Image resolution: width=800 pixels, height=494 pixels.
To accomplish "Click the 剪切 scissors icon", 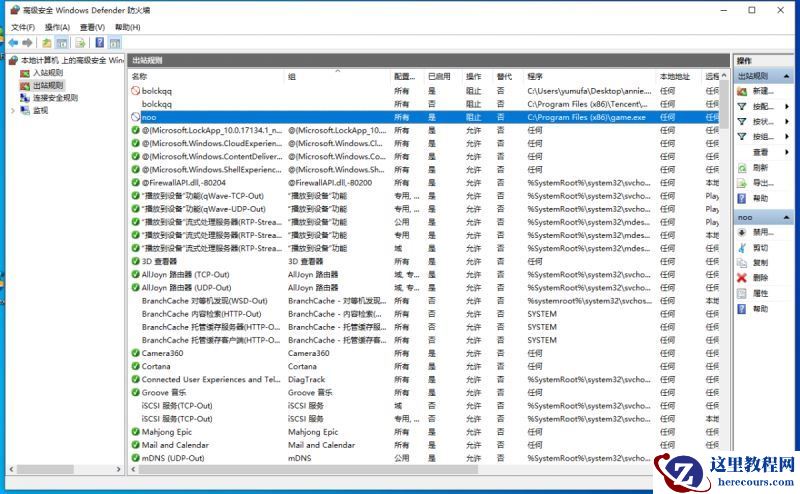I will pyautogui.click(x=742, y=248).
